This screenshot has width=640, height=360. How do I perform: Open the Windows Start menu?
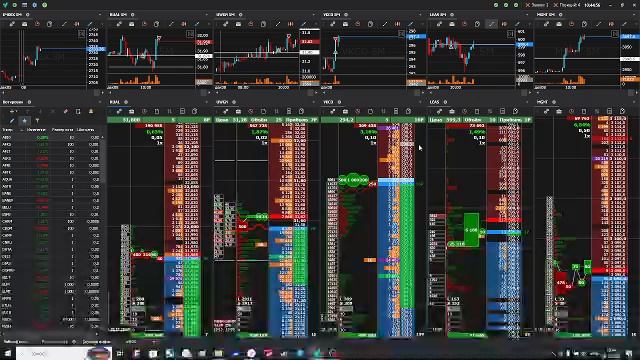(x=7, y=353)
